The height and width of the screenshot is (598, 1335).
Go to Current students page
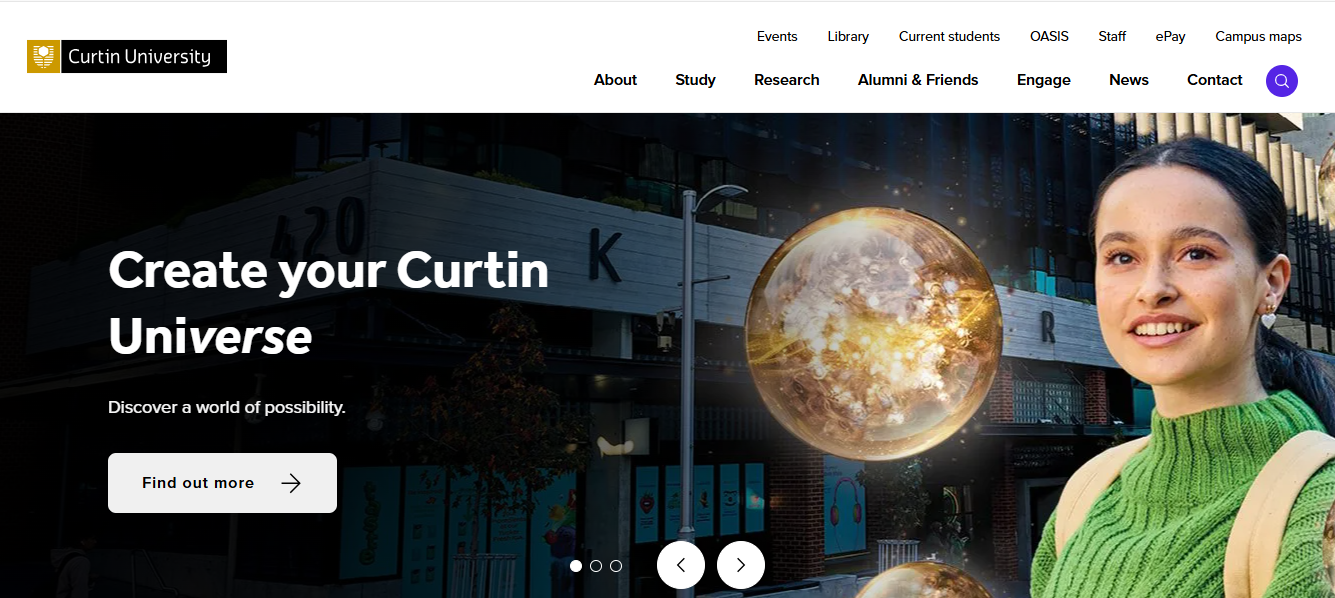point(949,37)
